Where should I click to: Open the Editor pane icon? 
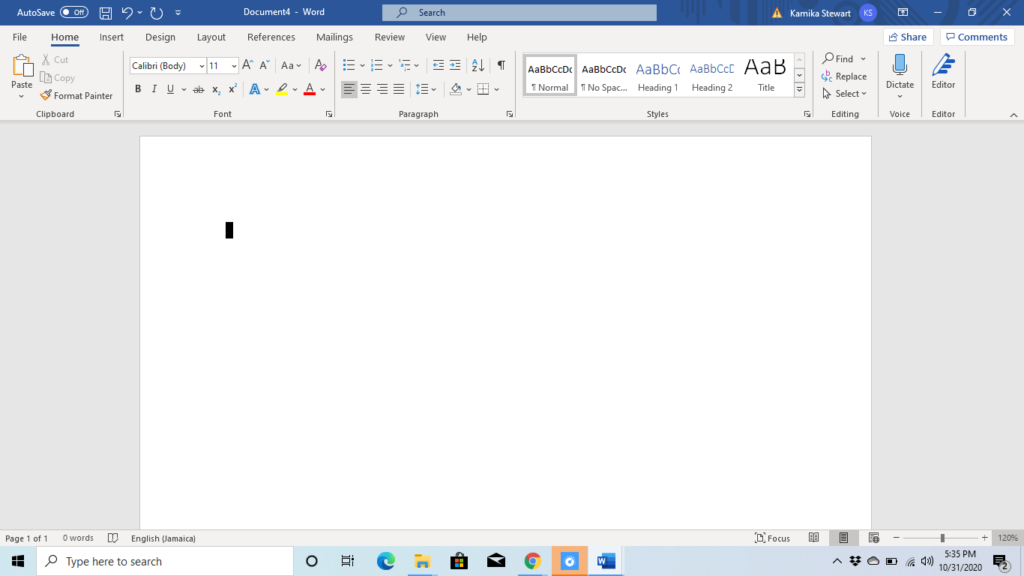[943, 65]
